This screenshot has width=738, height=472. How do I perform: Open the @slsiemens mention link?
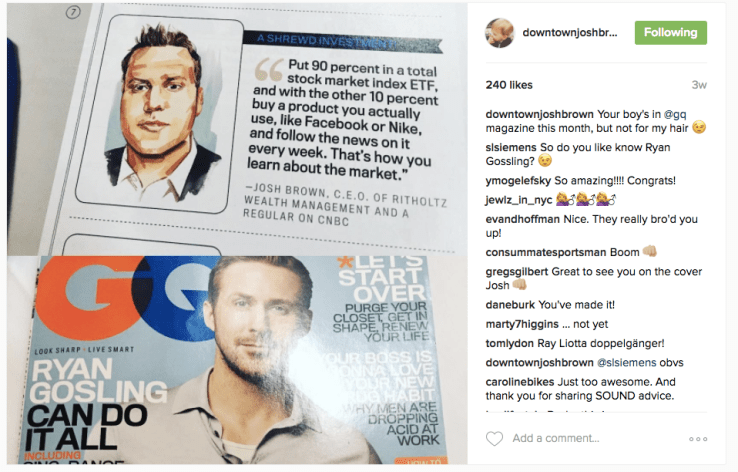pos(626,363)
